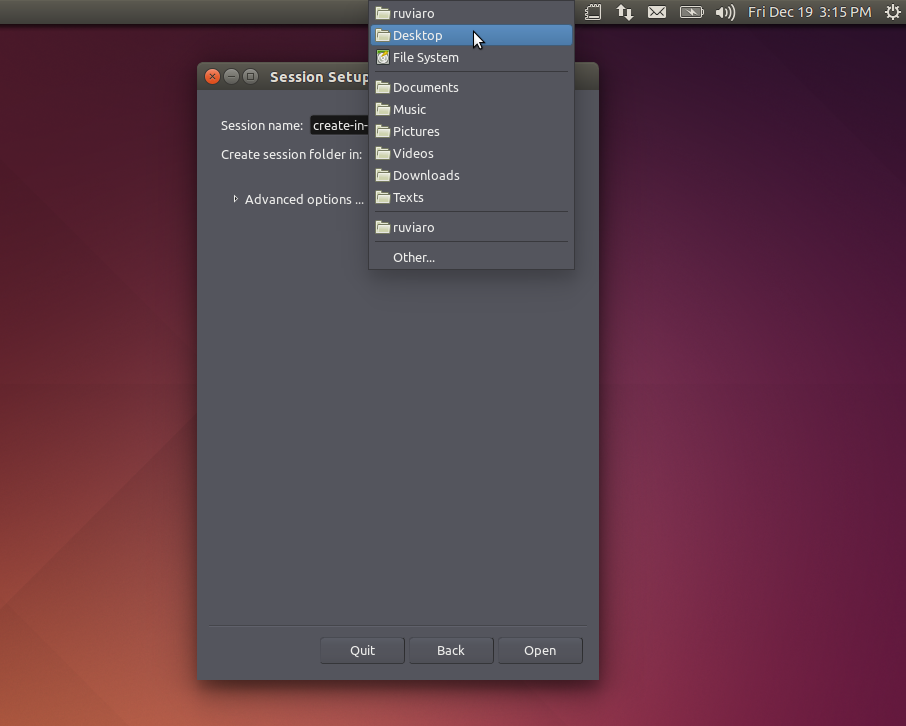Select Desktop from the folder list
The height and width of the screenshot is (726, 906).
coord(418,35)
